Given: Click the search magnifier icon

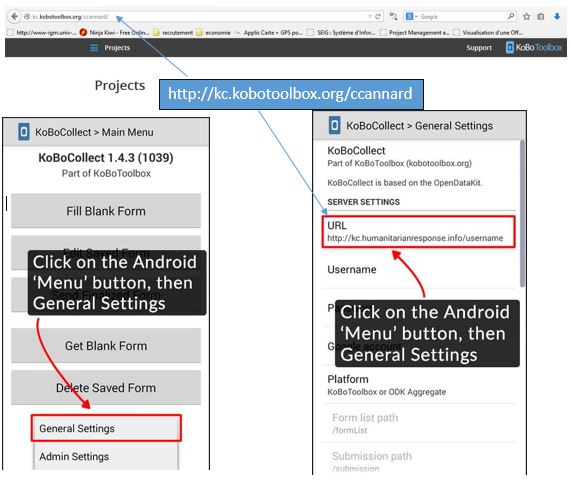Looking at the screenshot, I should [x=511, y=16].
